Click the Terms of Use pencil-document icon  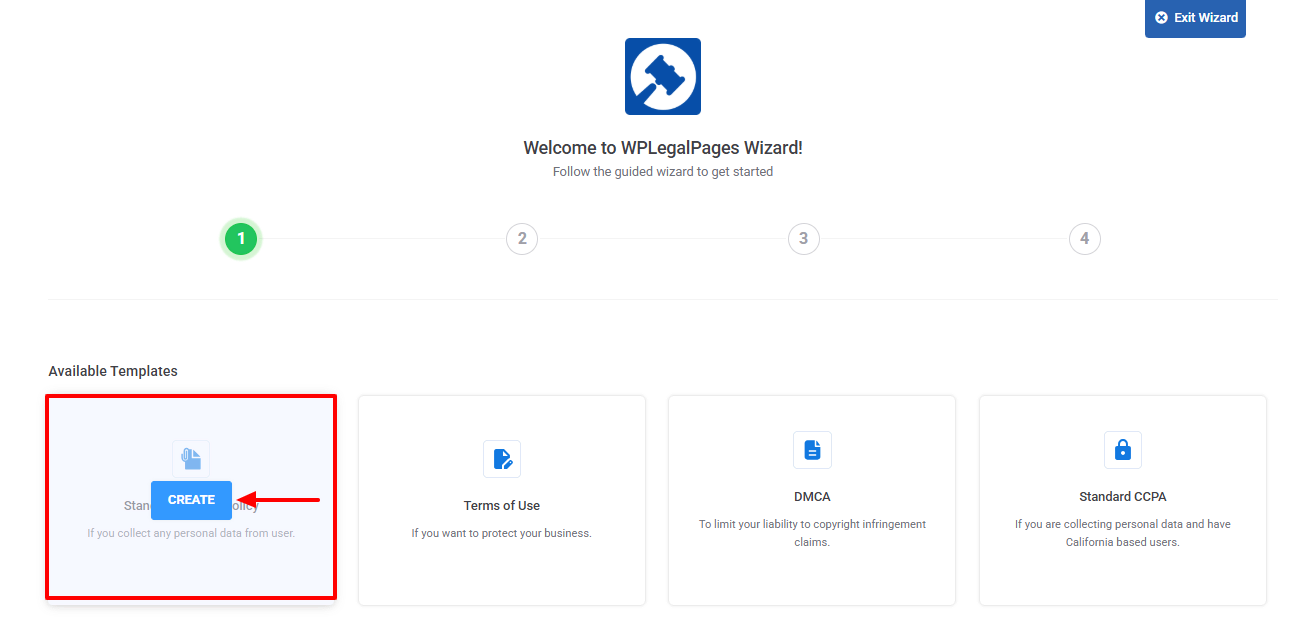coord(502,459)
